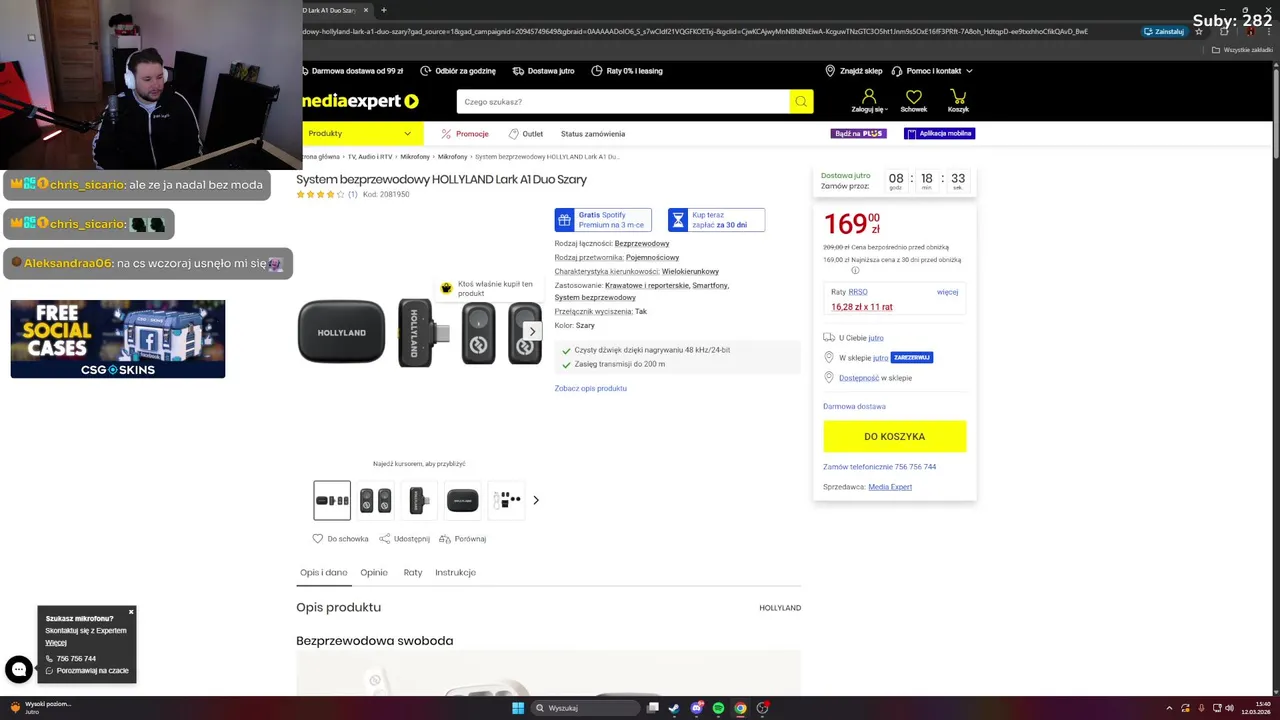This screenshot has width=1280, height=720.
Task: Open Steam from the taskbar
Action: click(x=674, y=708)
